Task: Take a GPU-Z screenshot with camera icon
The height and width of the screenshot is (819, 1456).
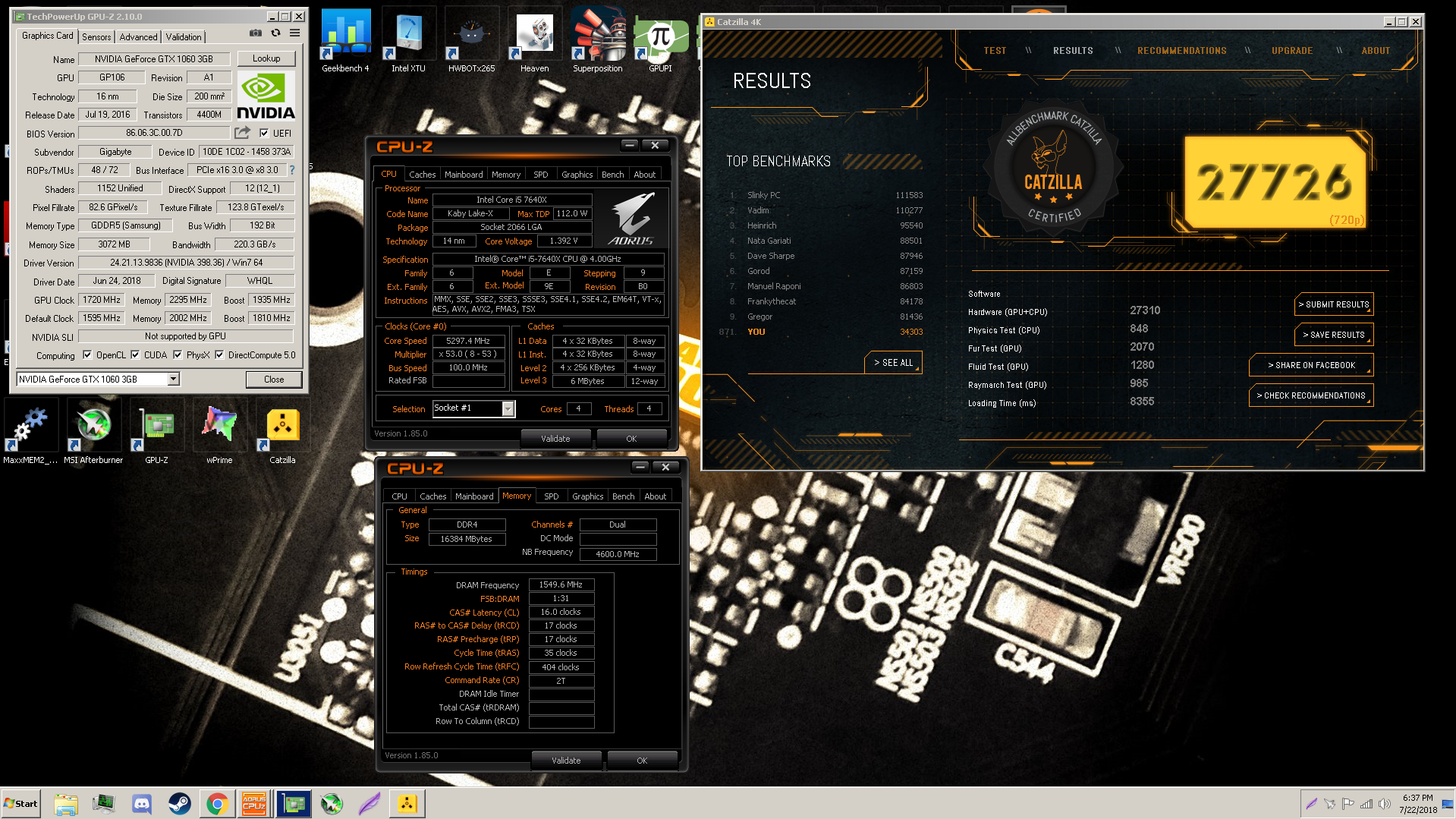Action: point(256,33)
